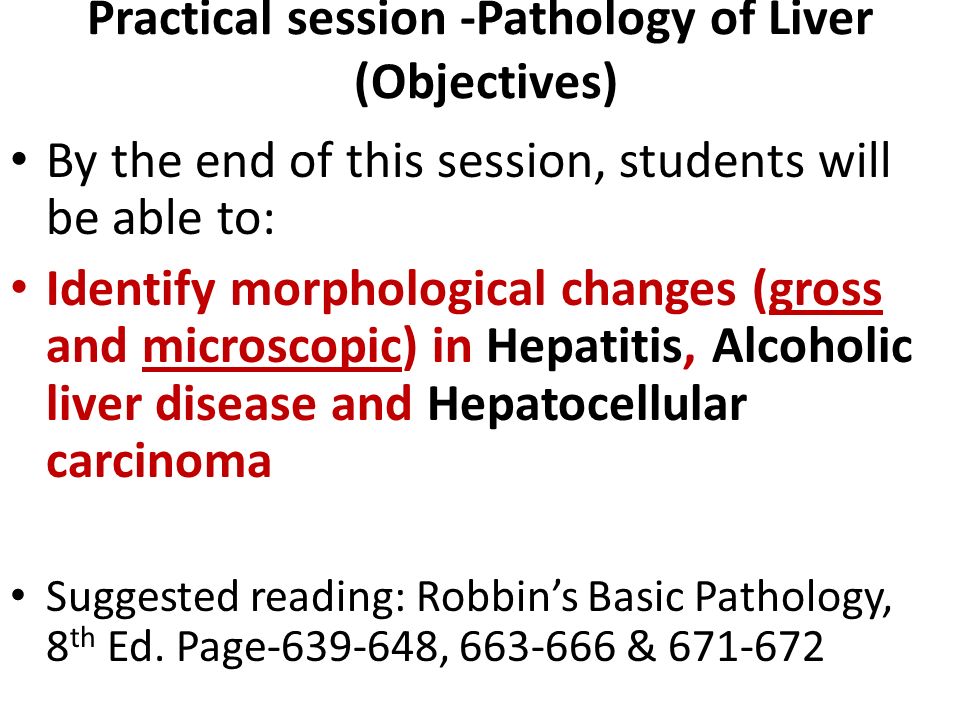Click the bullet before 'Suggested reading'
960x720 pixels.
click(19, 594)
